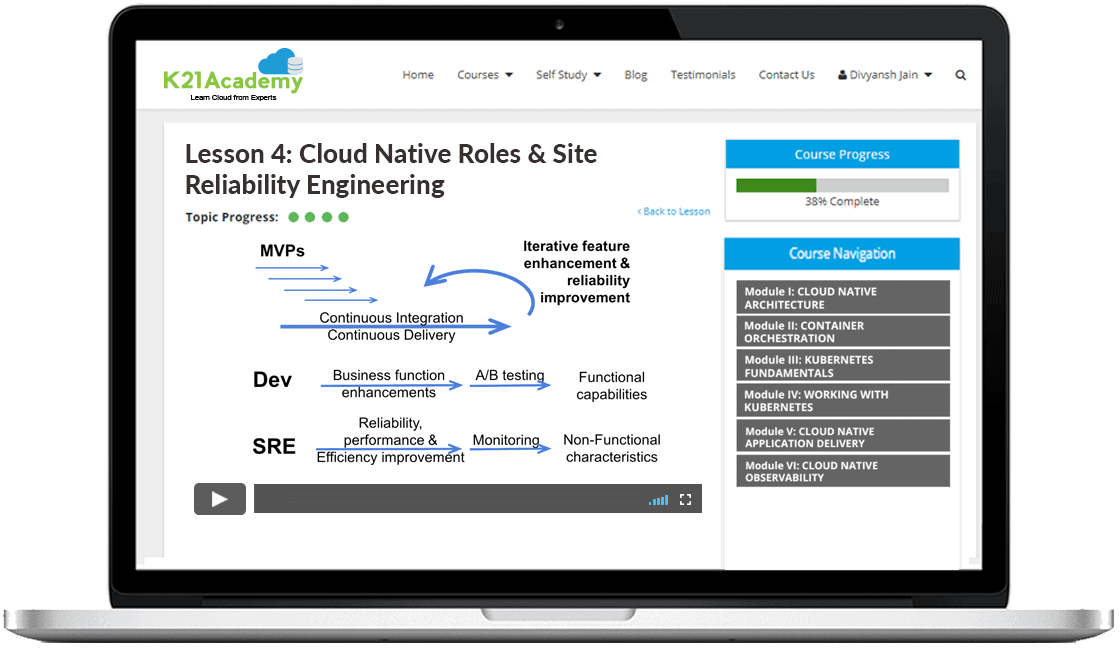This screenshot has width=1120, height=652.
Task: Click the 38% Complete course progress bar
Action: 841,185
